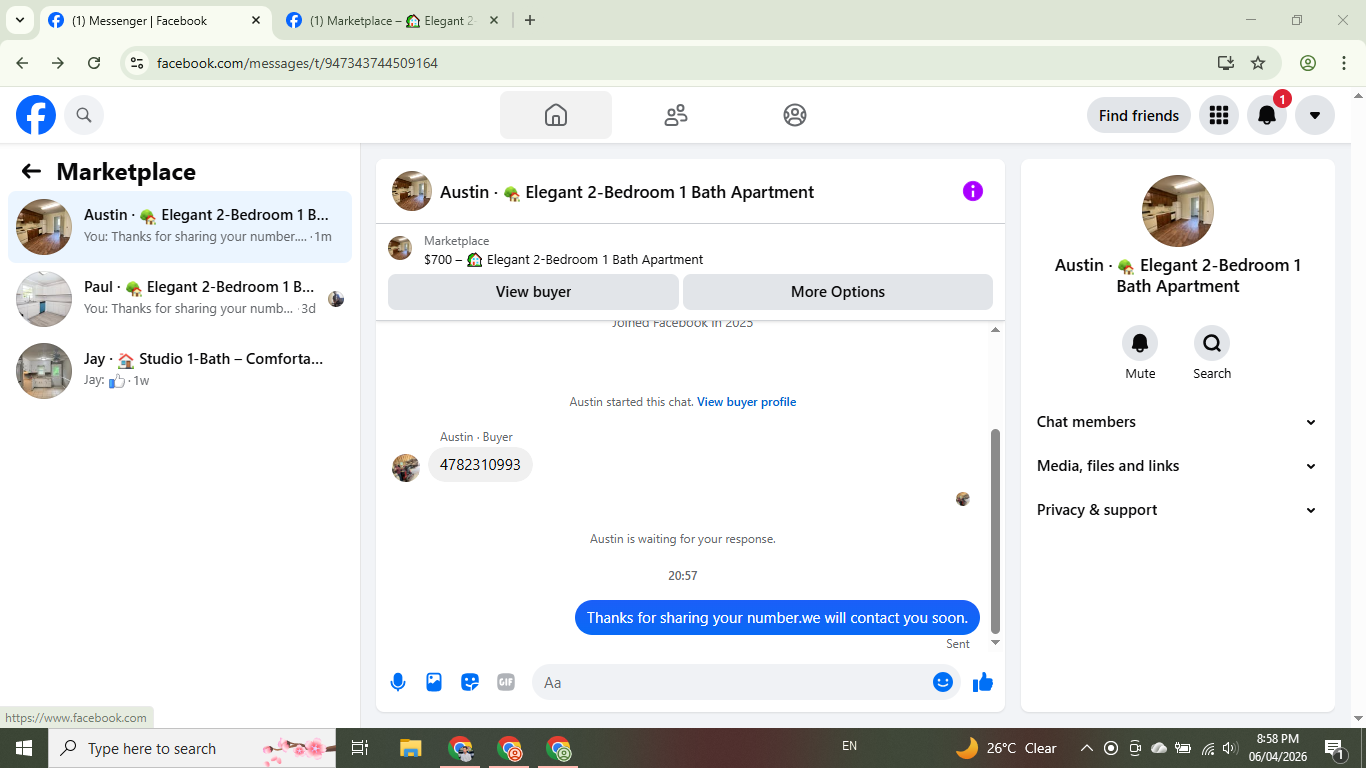
Task: Click the sent message 'Thanks for sharing your number'
Action: point(777,617)
